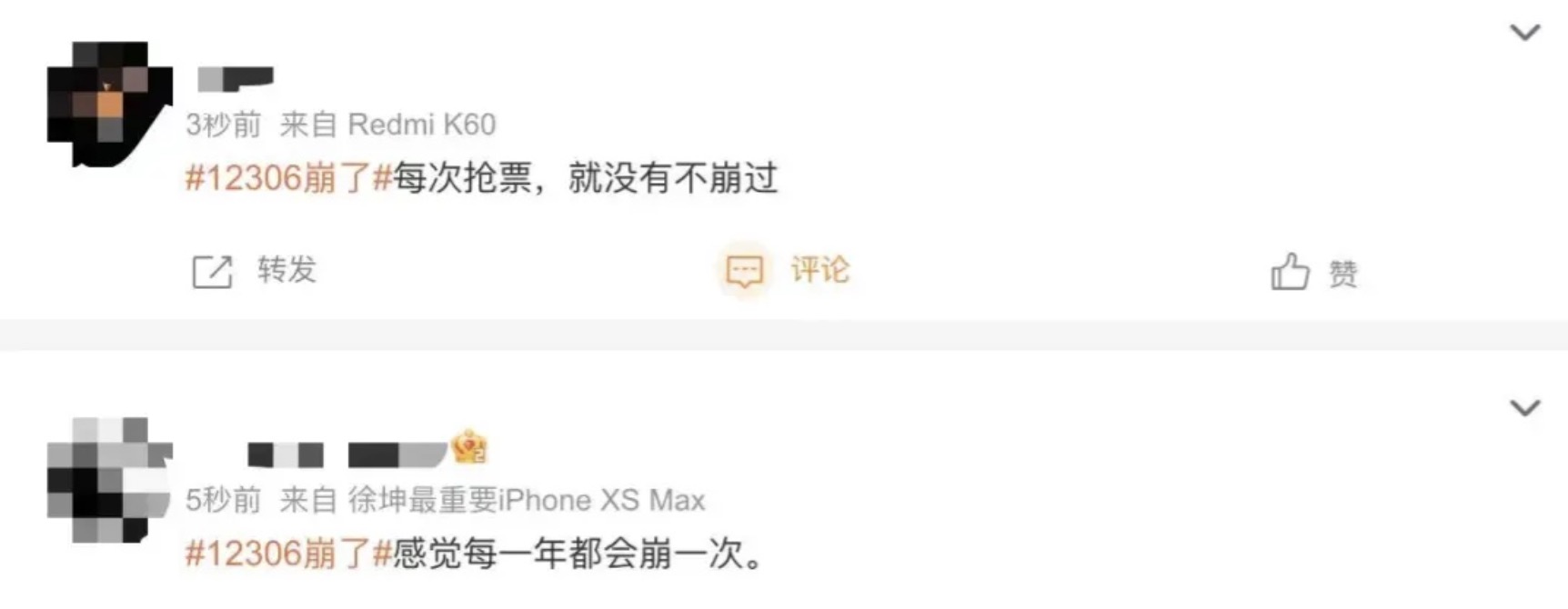Open the post text 每次抢票，就没有不崩过
Image resolution: width=1568 pixels, height=609 pixels.
pos(586,178)
